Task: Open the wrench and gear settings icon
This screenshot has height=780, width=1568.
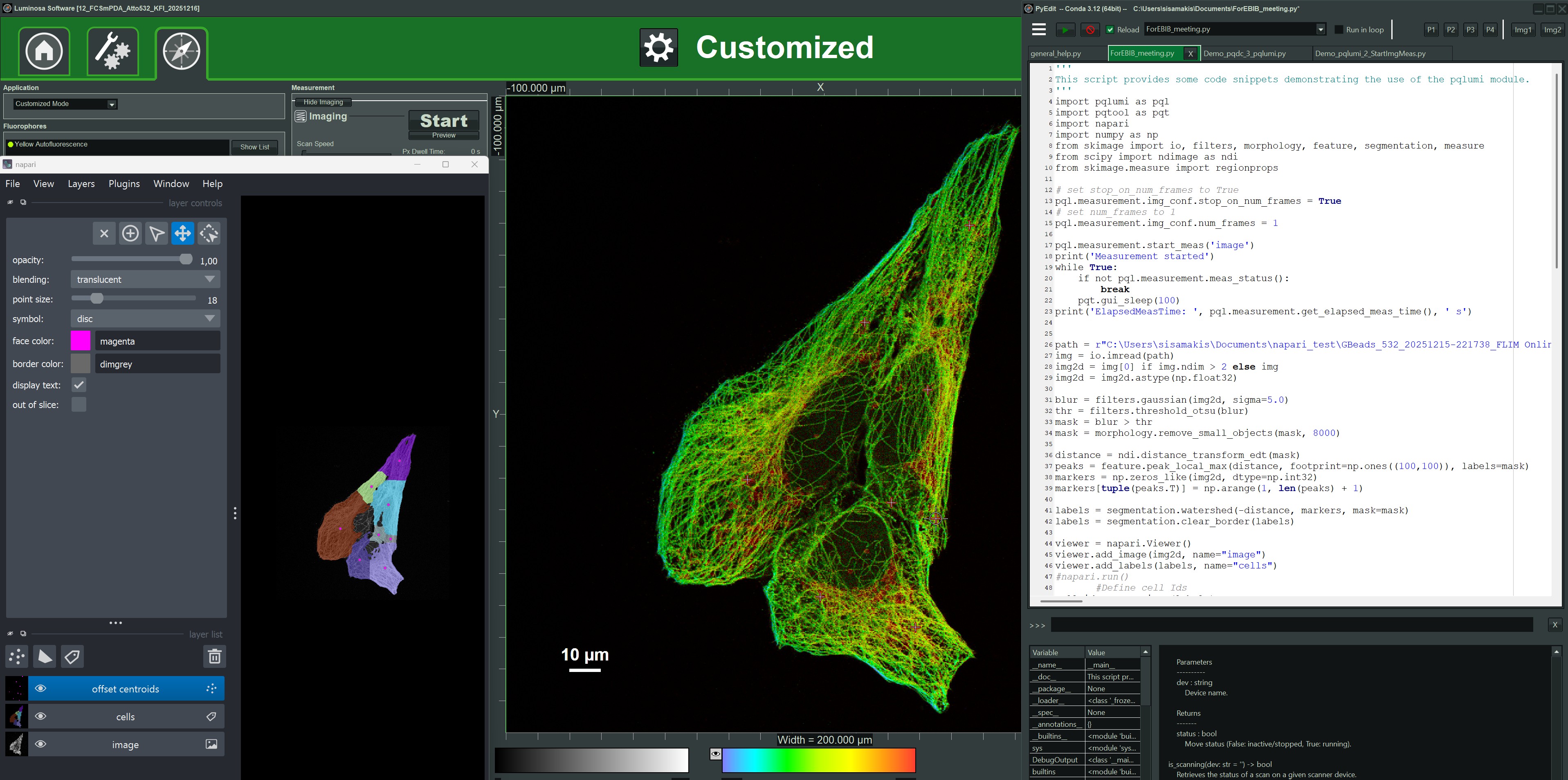Action: point(112,51)
